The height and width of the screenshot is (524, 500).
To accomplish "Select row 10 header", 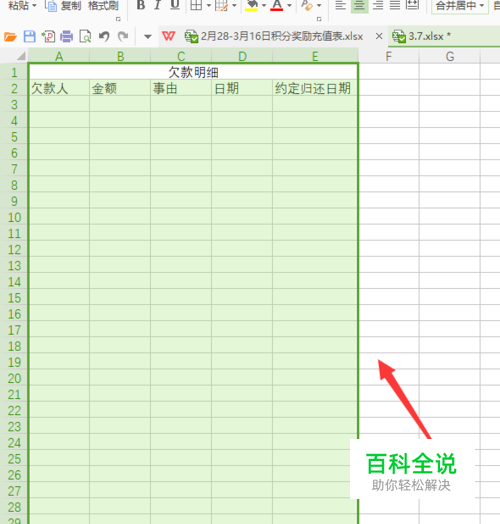I will [x=14, y=217].
